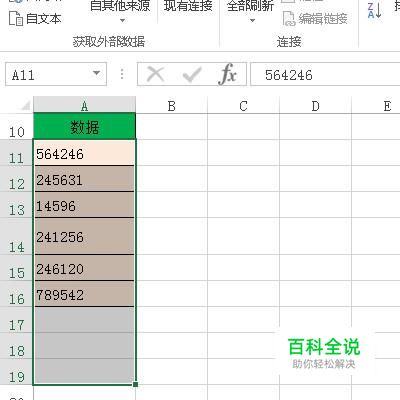Cancel entry with the X icon
Viewport: 400px width, 400px height.
[x=155, y=74]
